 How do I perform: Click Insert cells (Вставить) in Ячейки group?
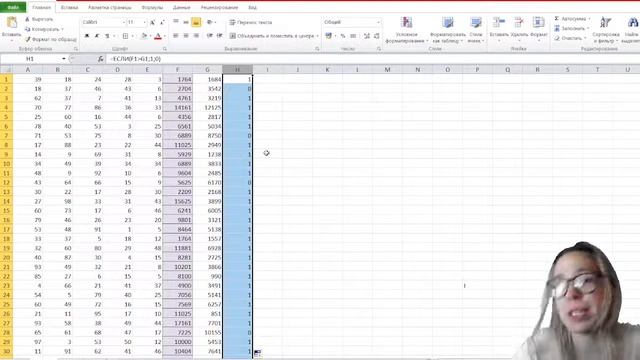pos(499,28)
